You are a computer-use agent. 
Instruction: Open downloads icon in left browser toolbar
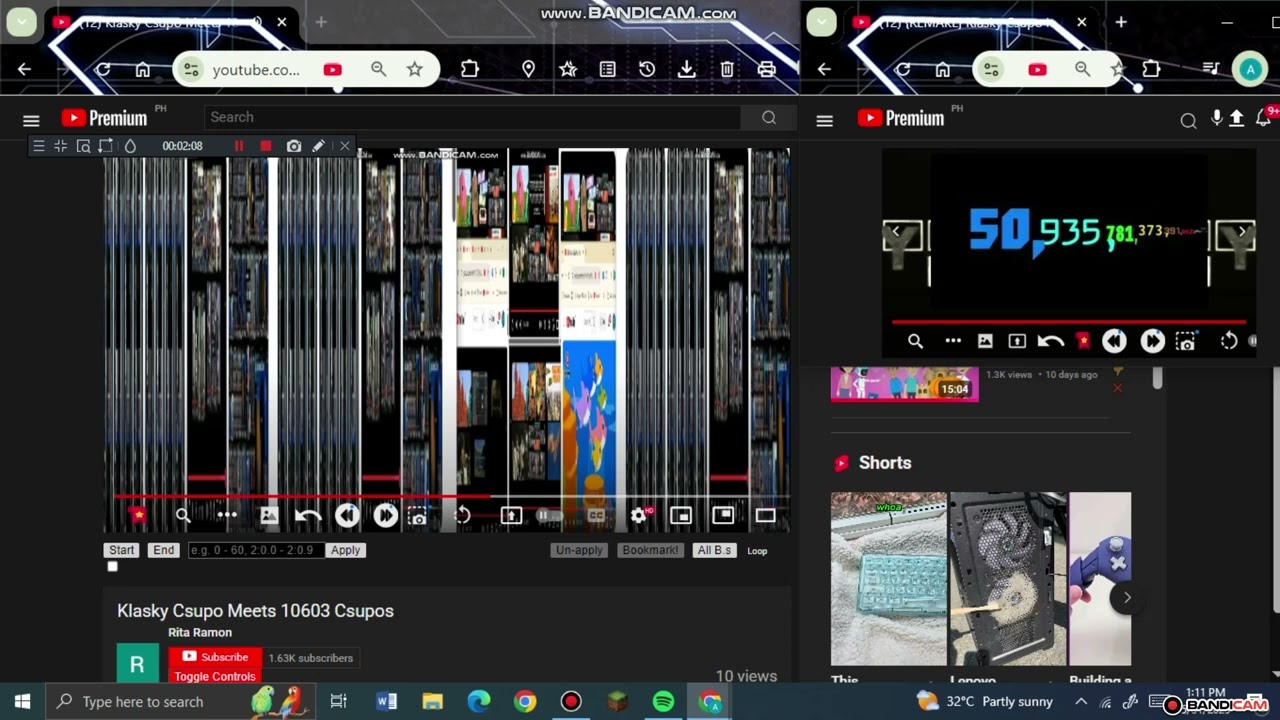pyautogui.click(x=687, y=69)
